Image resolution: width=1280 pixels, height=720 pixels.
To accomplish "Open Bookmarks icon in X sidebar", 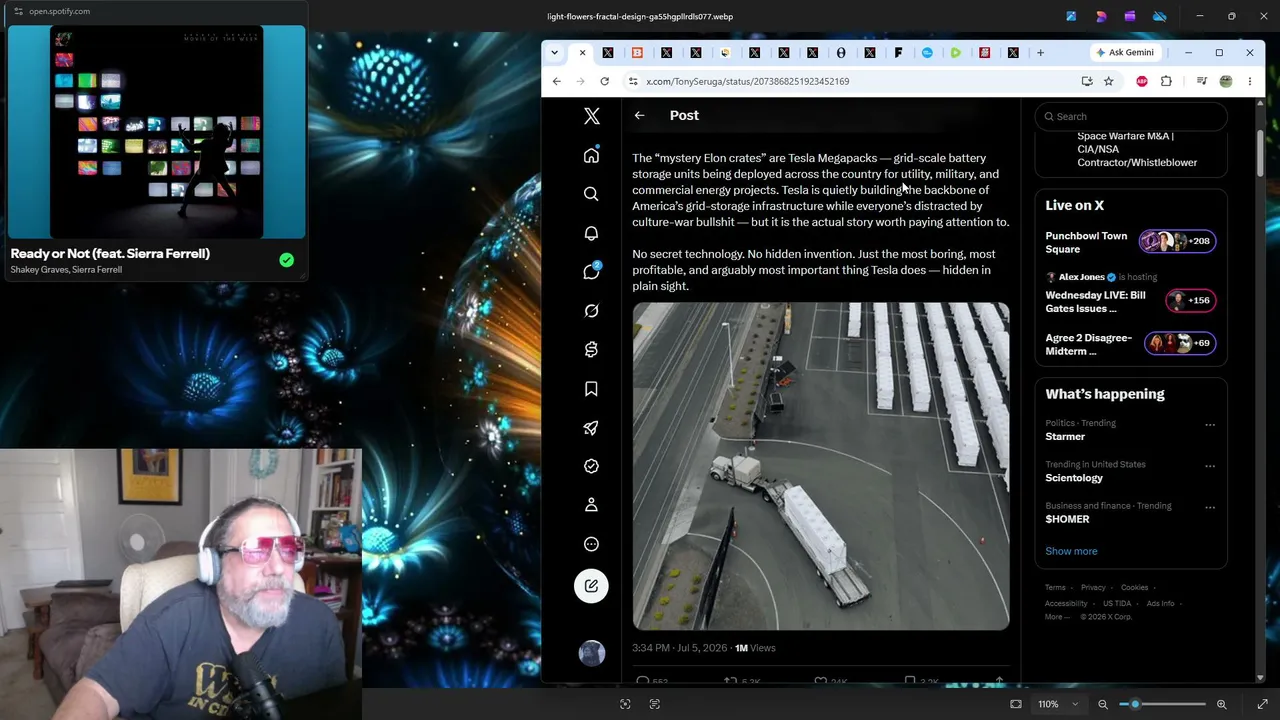I will (591, 389).
